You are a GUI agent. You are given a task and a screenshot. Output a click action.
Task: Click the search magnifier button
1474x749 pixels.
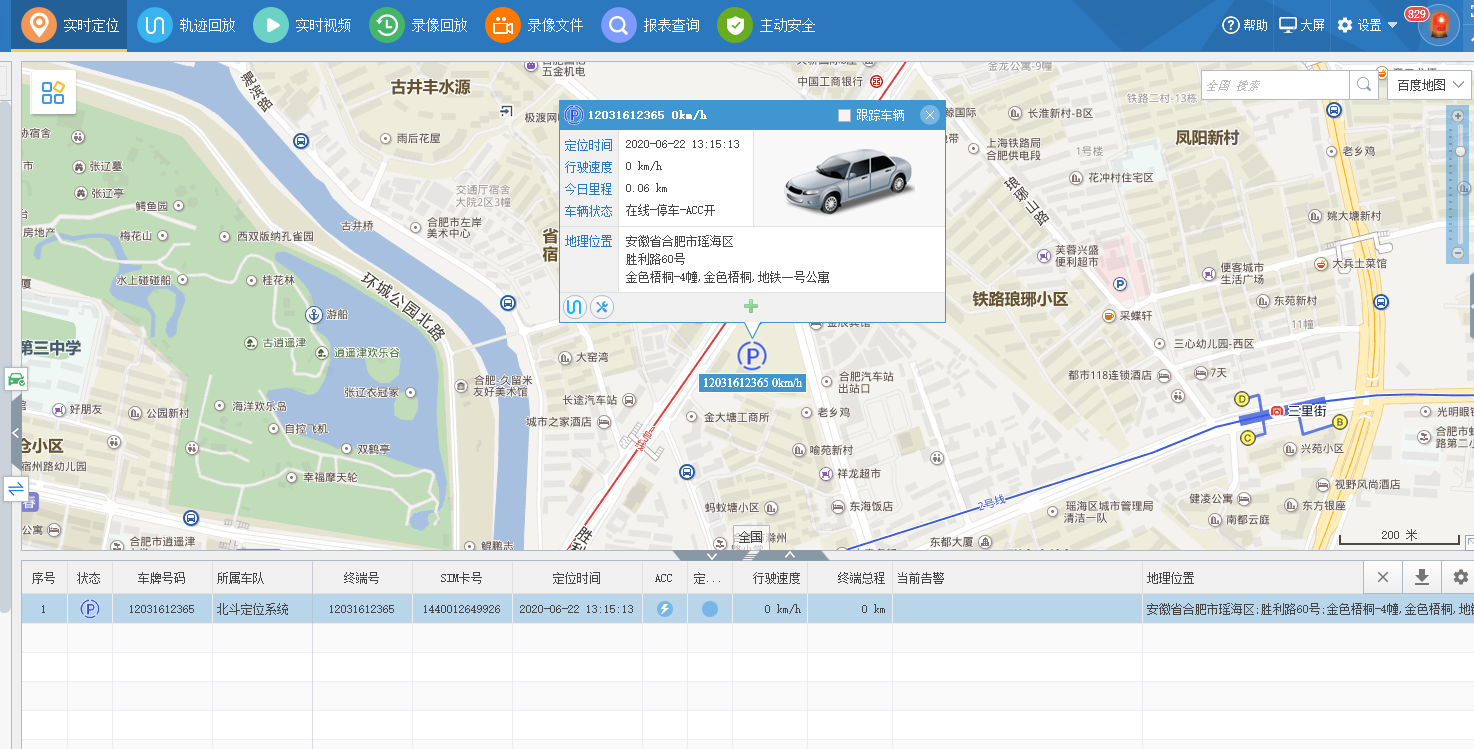(1363, 85)
